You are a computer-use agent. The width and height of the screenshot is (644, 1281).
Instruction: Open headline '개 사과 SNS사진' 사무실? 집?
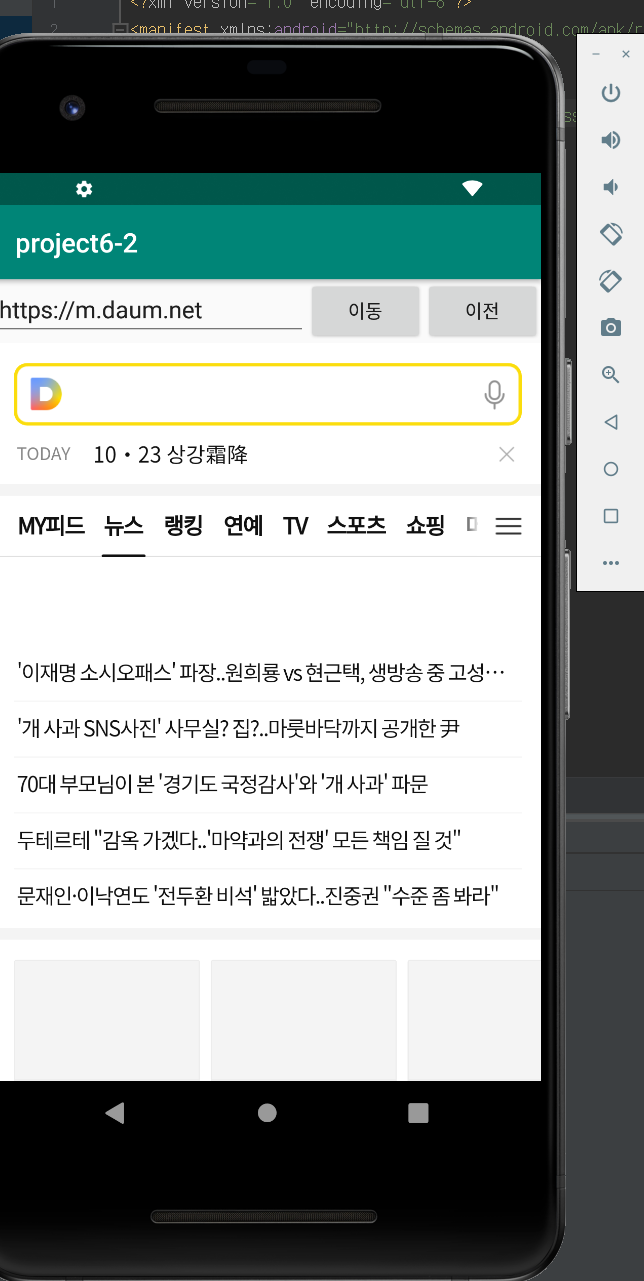238,729
